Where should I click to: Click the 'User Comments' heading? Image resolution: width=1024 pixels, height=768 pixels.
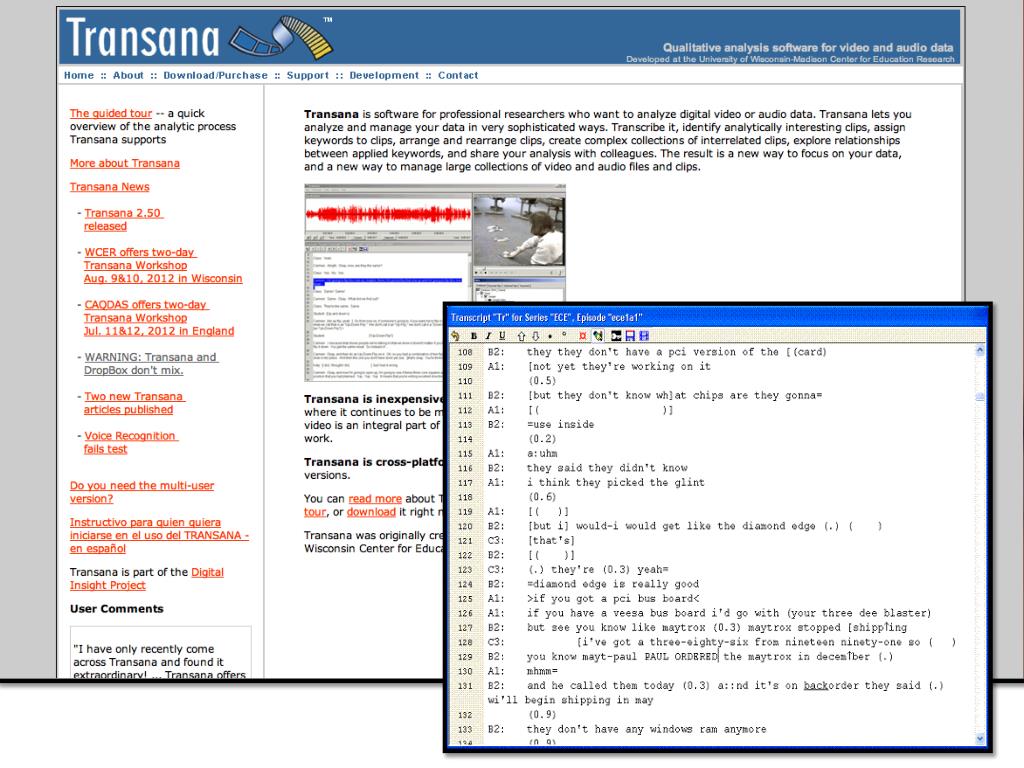[x=117, y=609]
